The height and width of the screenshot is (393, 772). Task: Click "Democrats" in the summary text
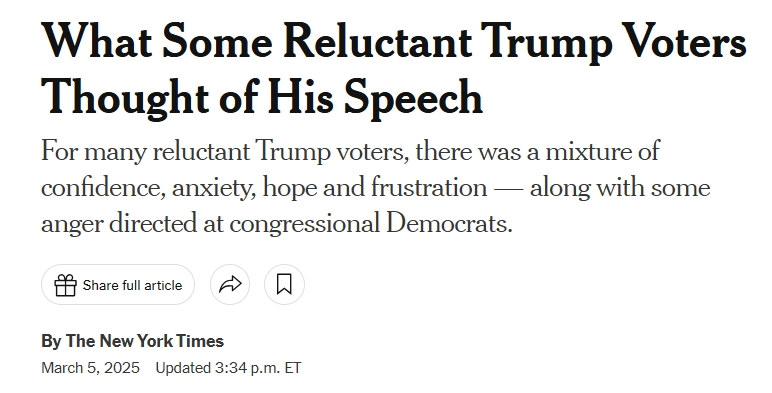coord(449,223)
